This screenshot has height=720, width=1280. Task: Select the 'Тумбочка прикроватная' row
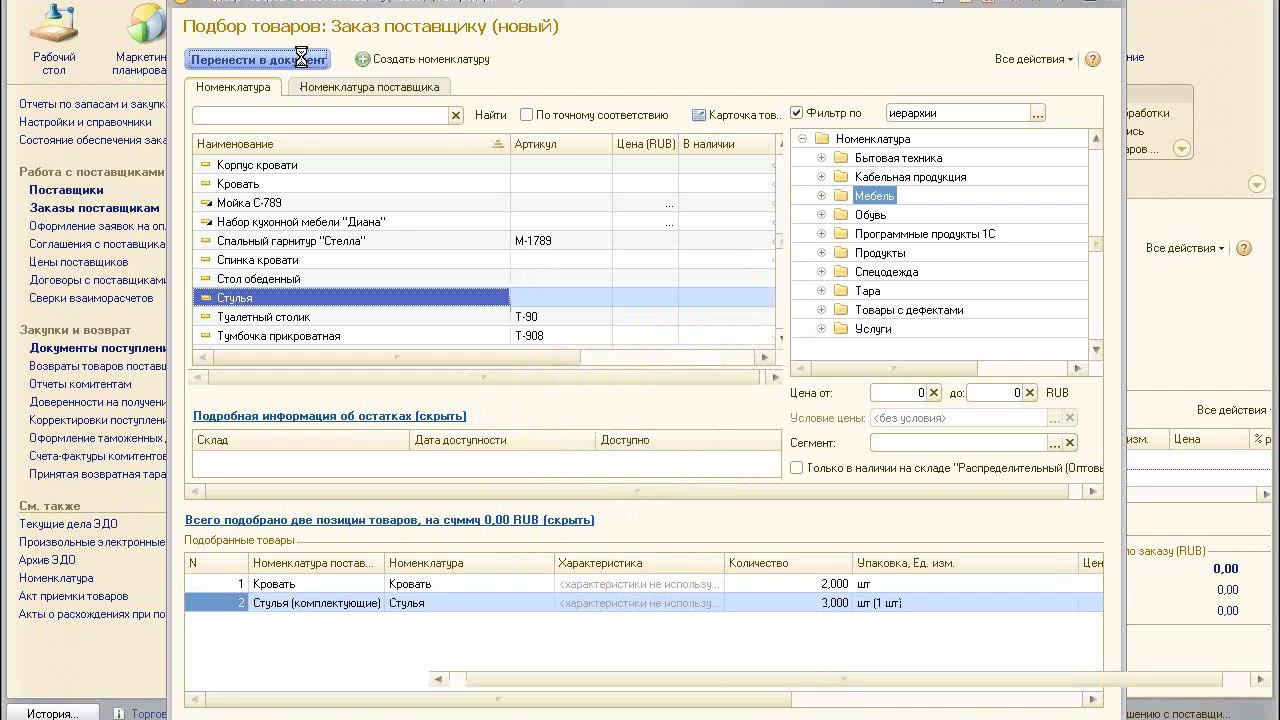[x=279, y=336]
